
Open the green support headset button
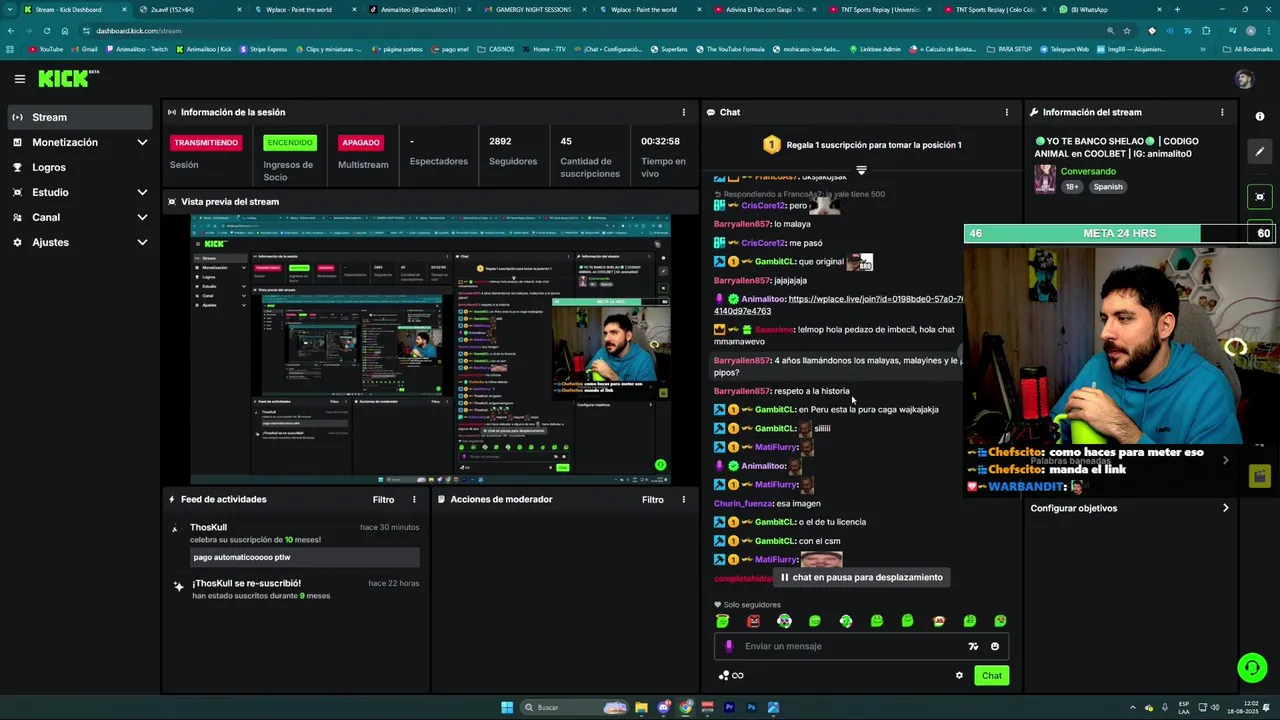tap(1251, 668)
